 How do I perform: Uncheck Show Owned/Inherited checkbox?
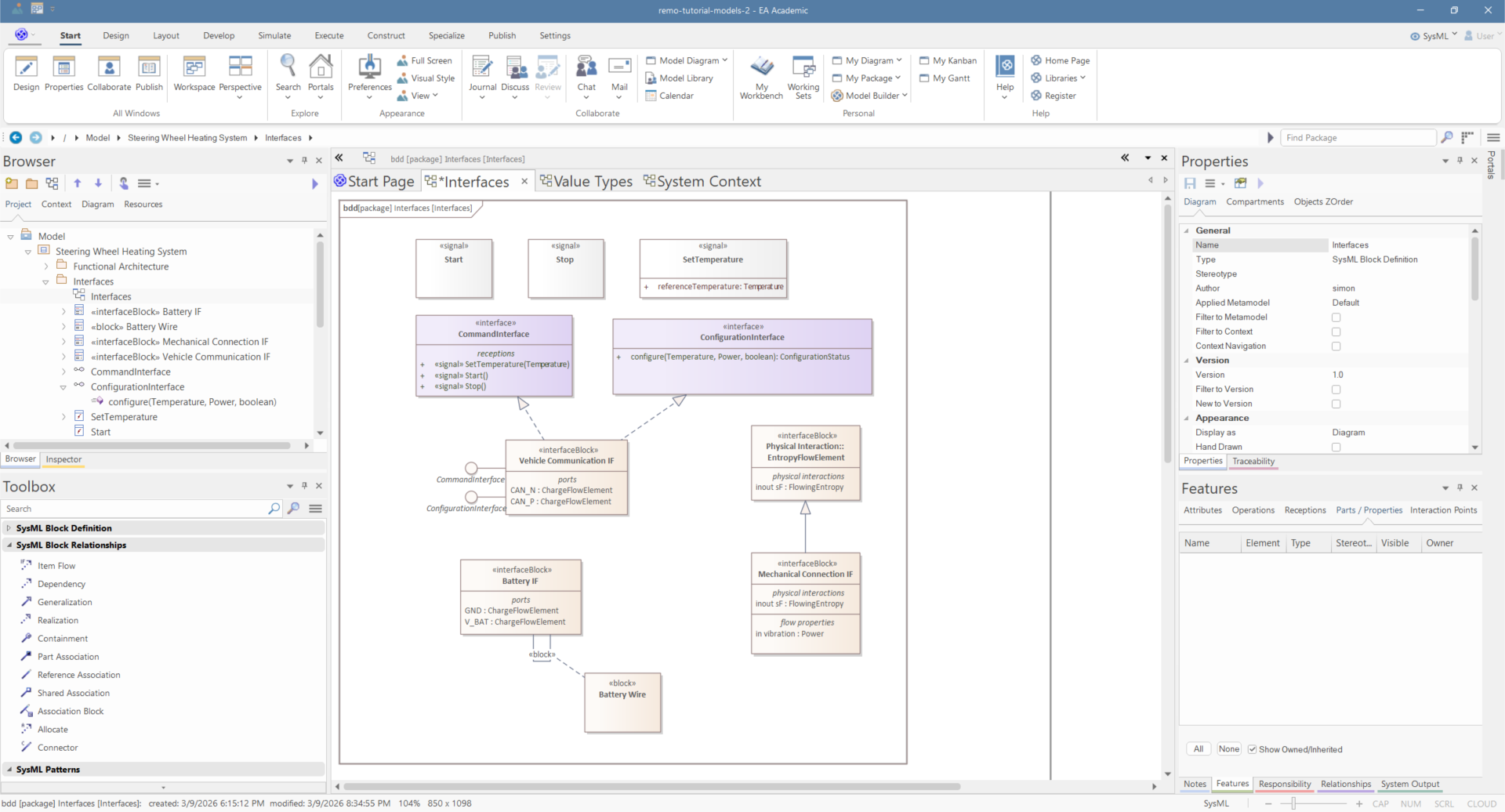[1252, 749]
